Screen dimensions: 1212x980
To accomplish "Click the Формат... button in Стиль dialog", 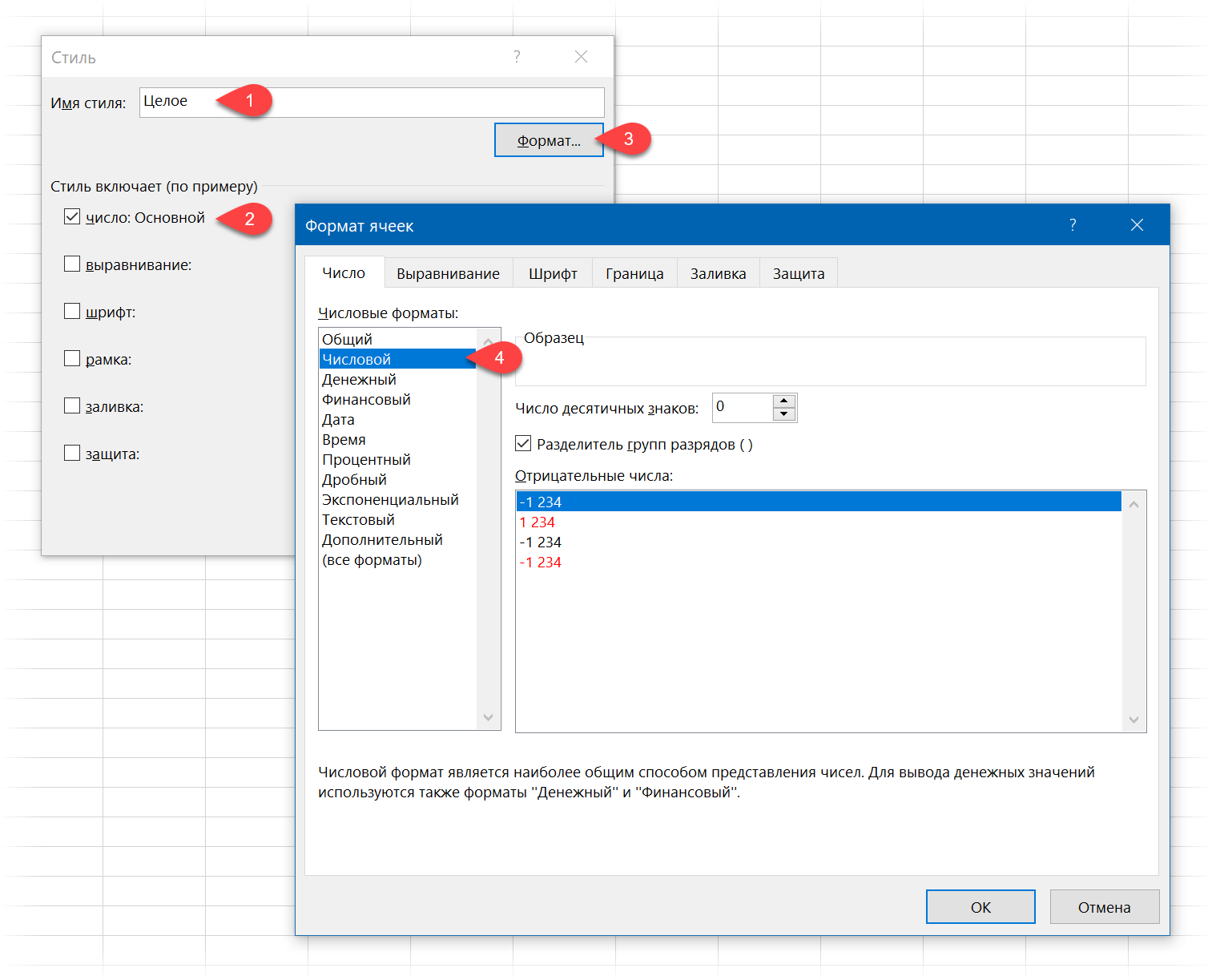I will (549, 140).
